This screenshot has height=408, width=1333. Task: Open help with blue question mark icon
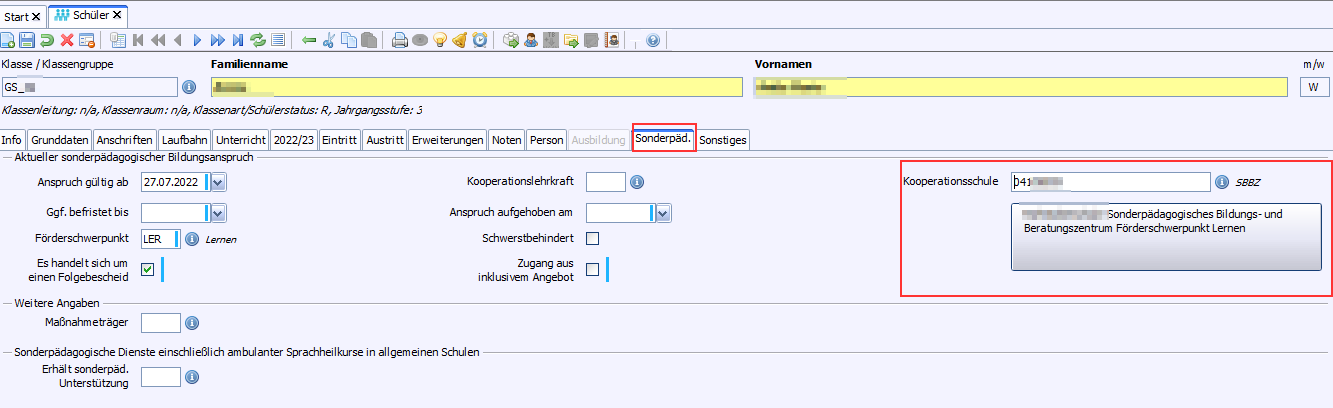653,41
